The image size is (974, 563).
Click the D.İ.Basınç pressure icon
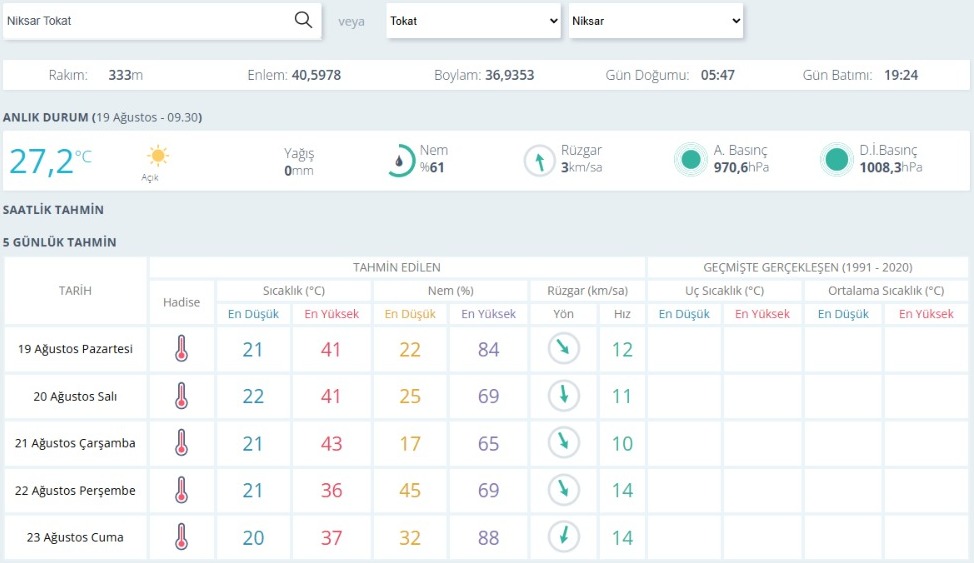point(835,160)
